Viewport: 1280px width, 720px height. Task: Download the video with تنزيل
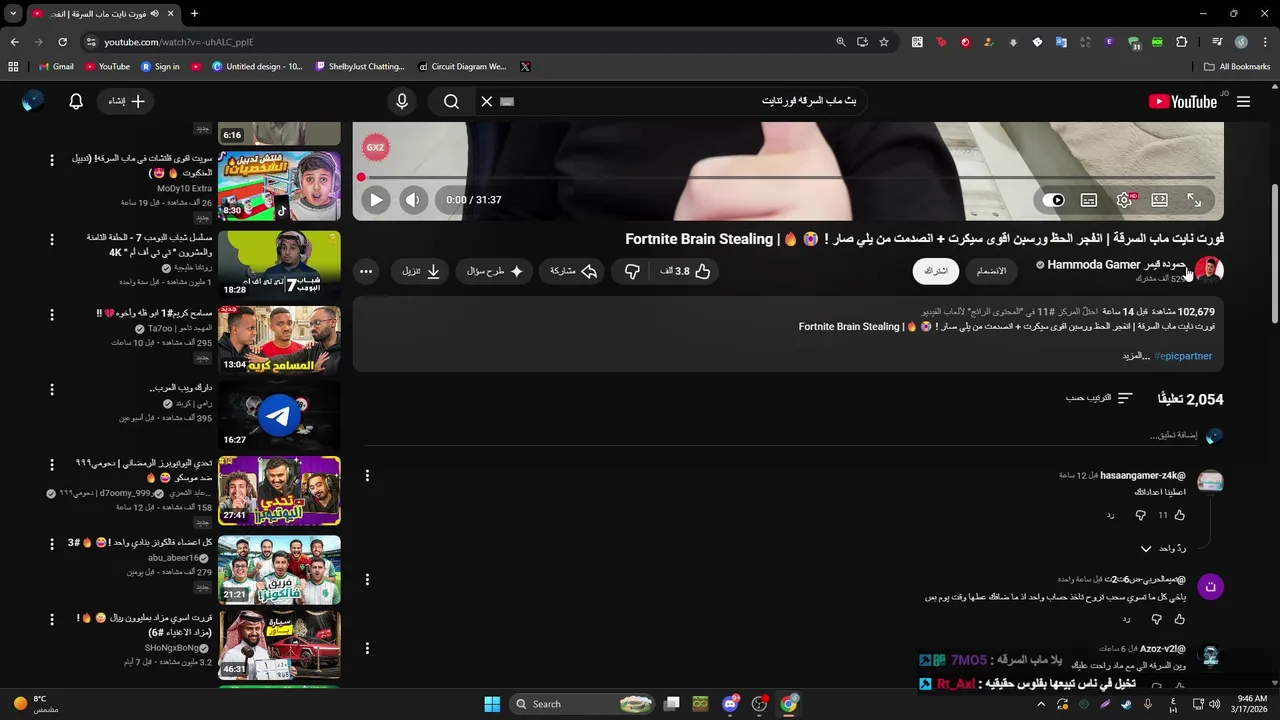pos(421,271)
